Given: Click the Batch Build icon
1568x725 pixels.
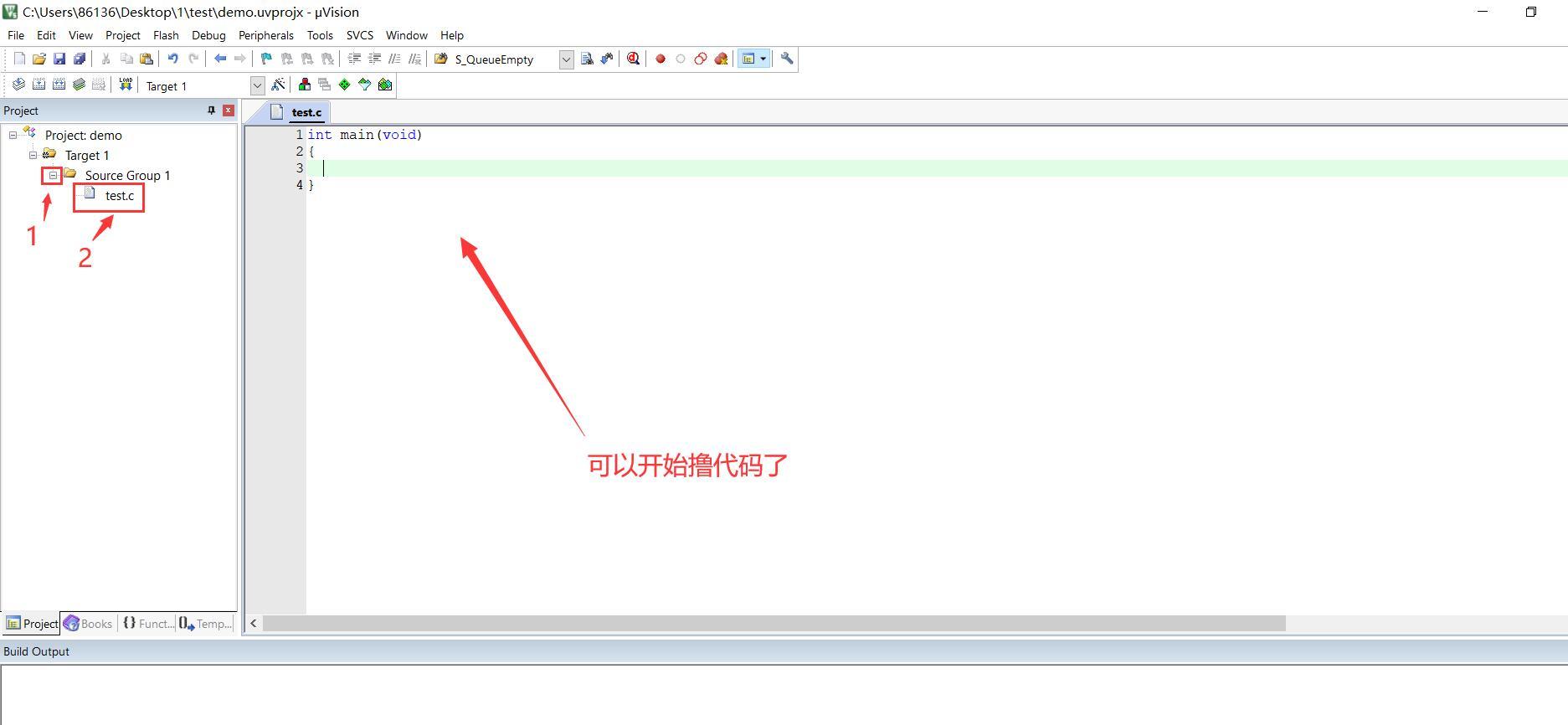Looking at the screenshot, I should pos(79,85).
